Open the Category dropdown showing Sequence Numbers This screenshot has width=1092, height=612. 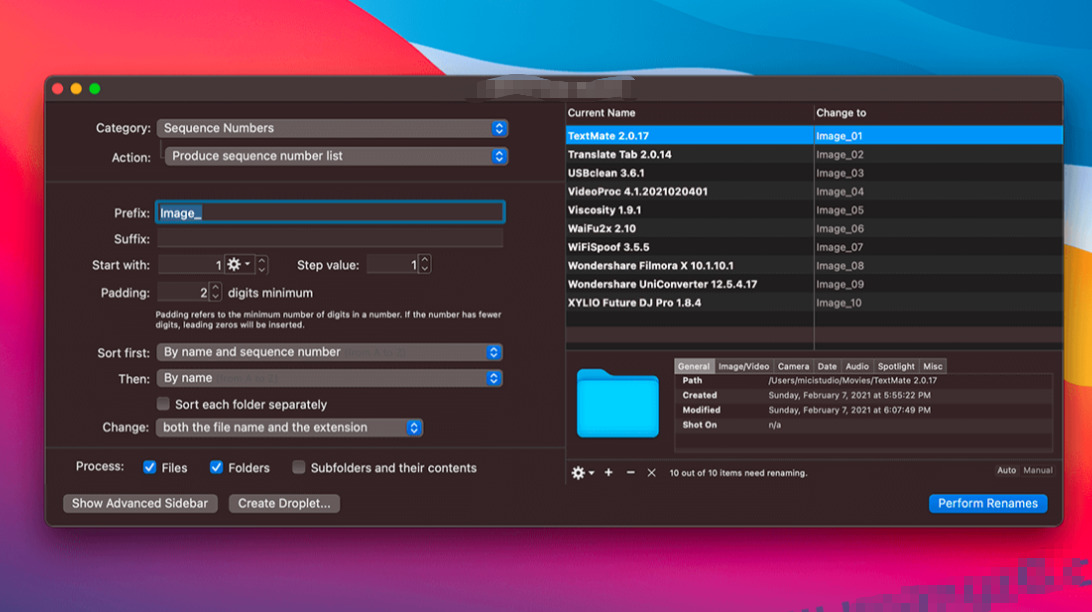coord(332,128)
